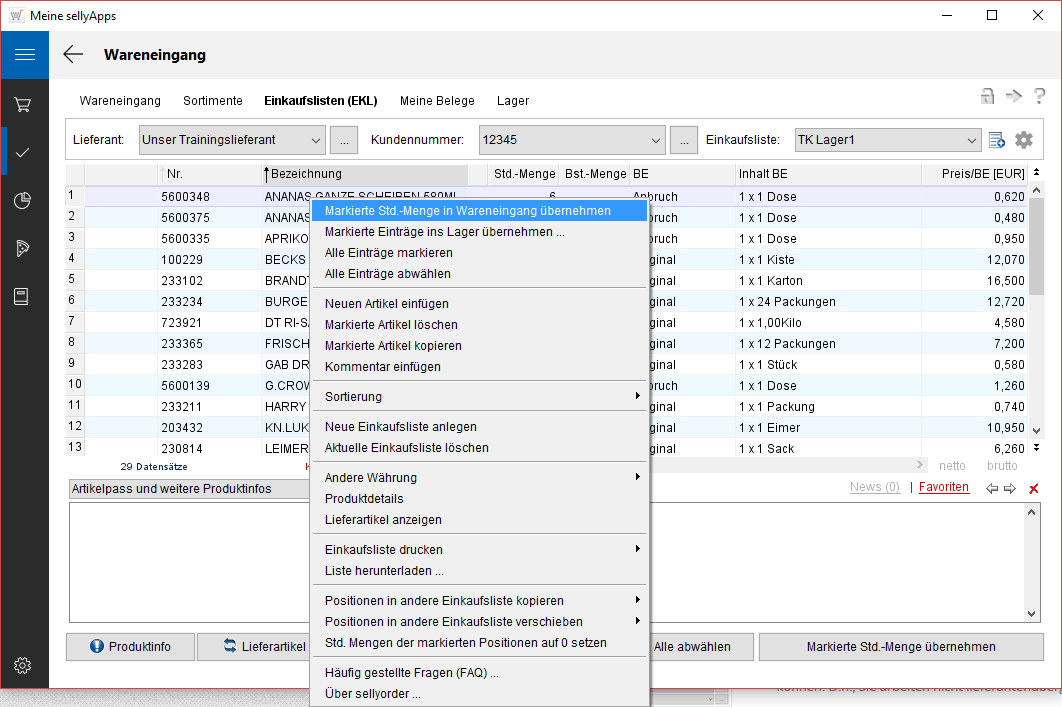Toggle the netto price display
The width and height of the screenshot is (1062, 707).
pyautogui.click(x=953, y=466)
